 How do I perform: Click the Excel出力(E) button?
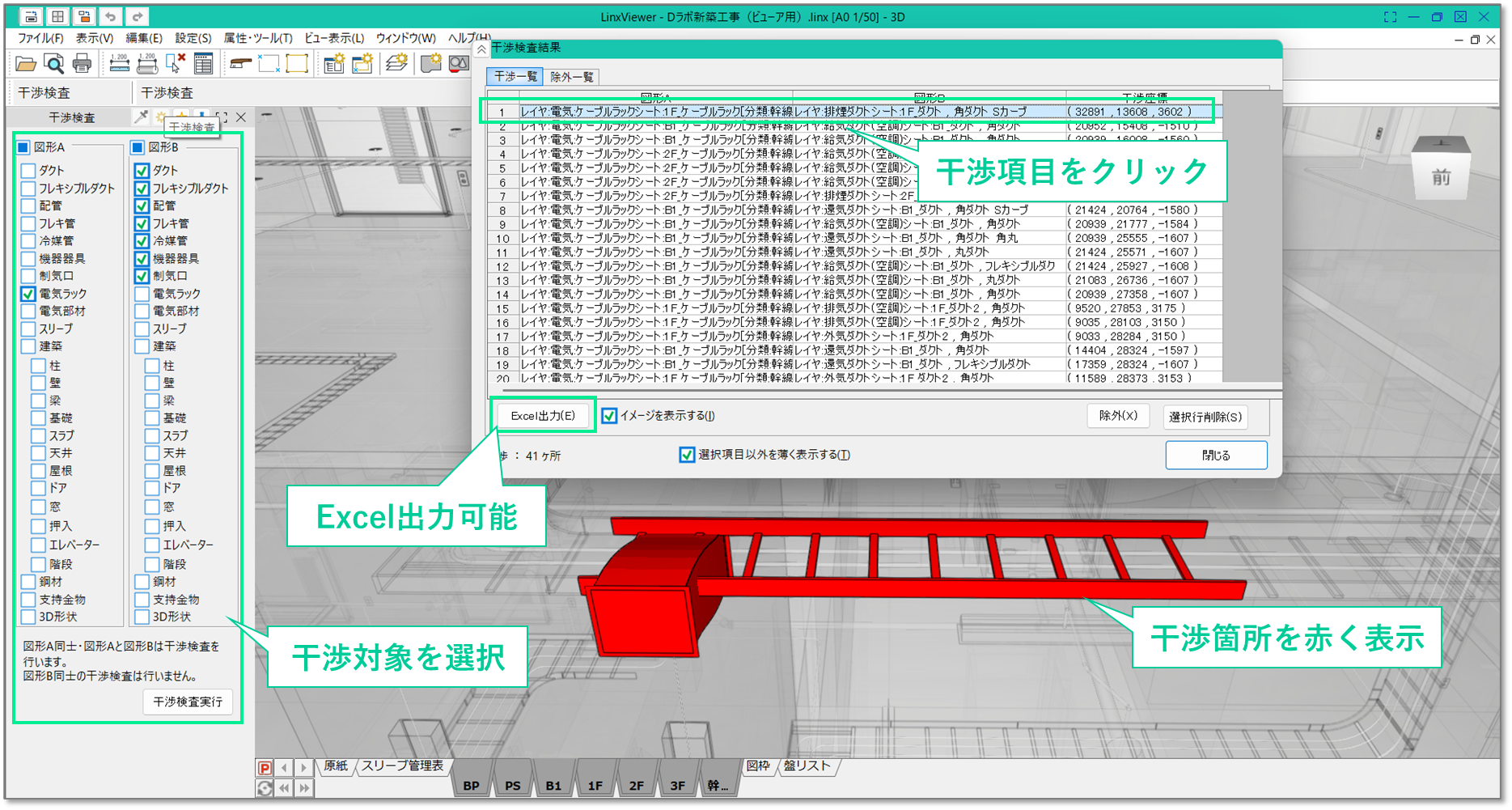coord(543,416)
